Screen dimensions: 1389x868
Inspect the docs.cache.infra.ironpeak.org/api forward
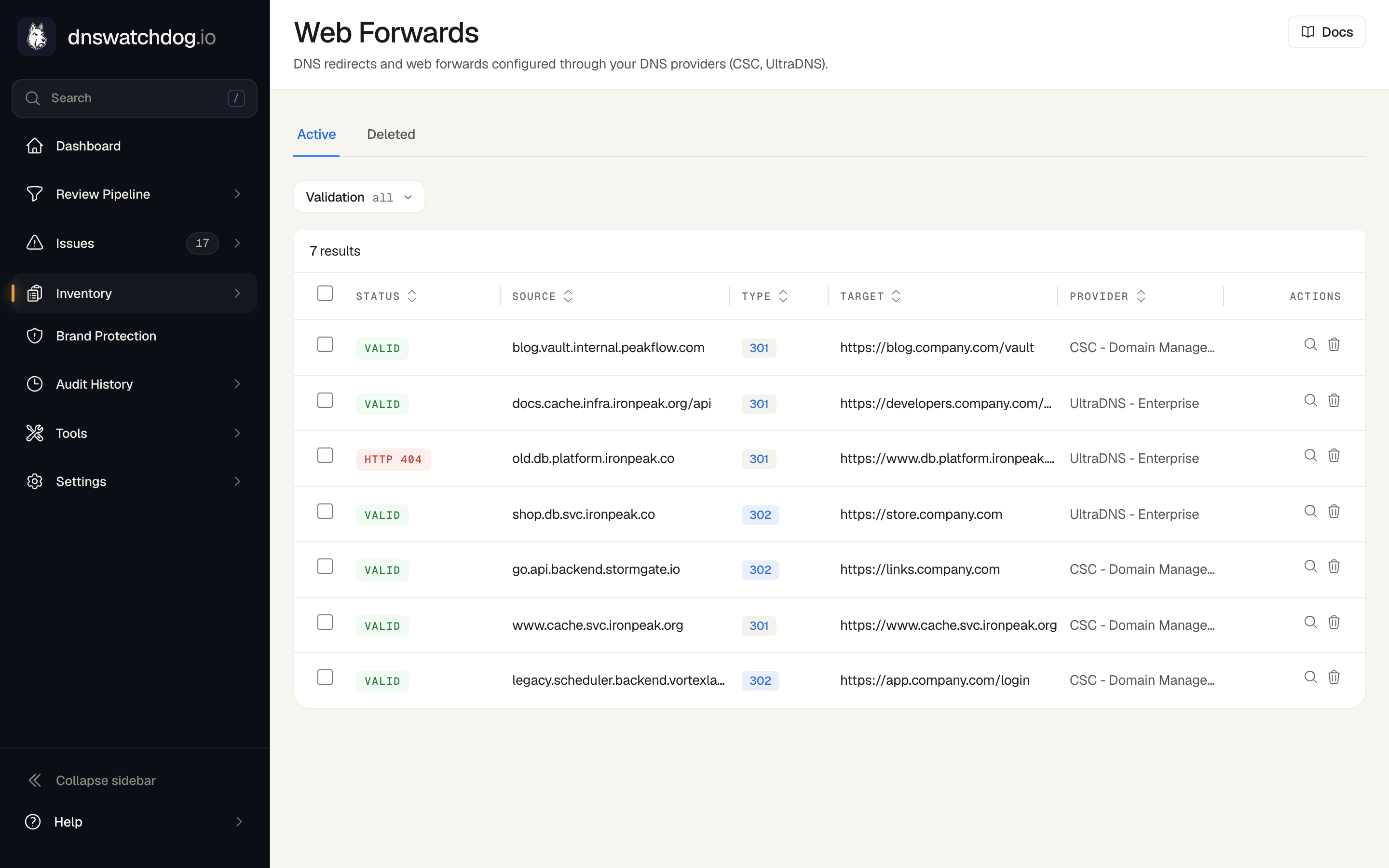(1310, 400)
